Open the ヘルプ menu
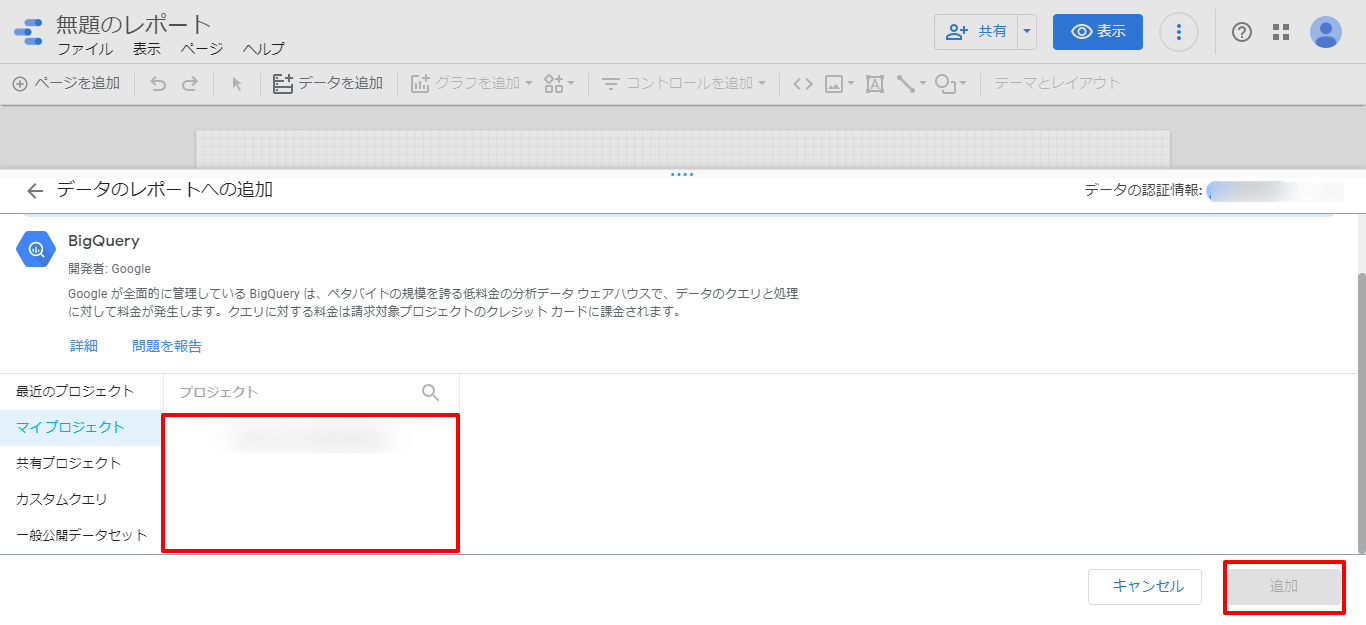The image size is (1366, 625). [264, 49]
